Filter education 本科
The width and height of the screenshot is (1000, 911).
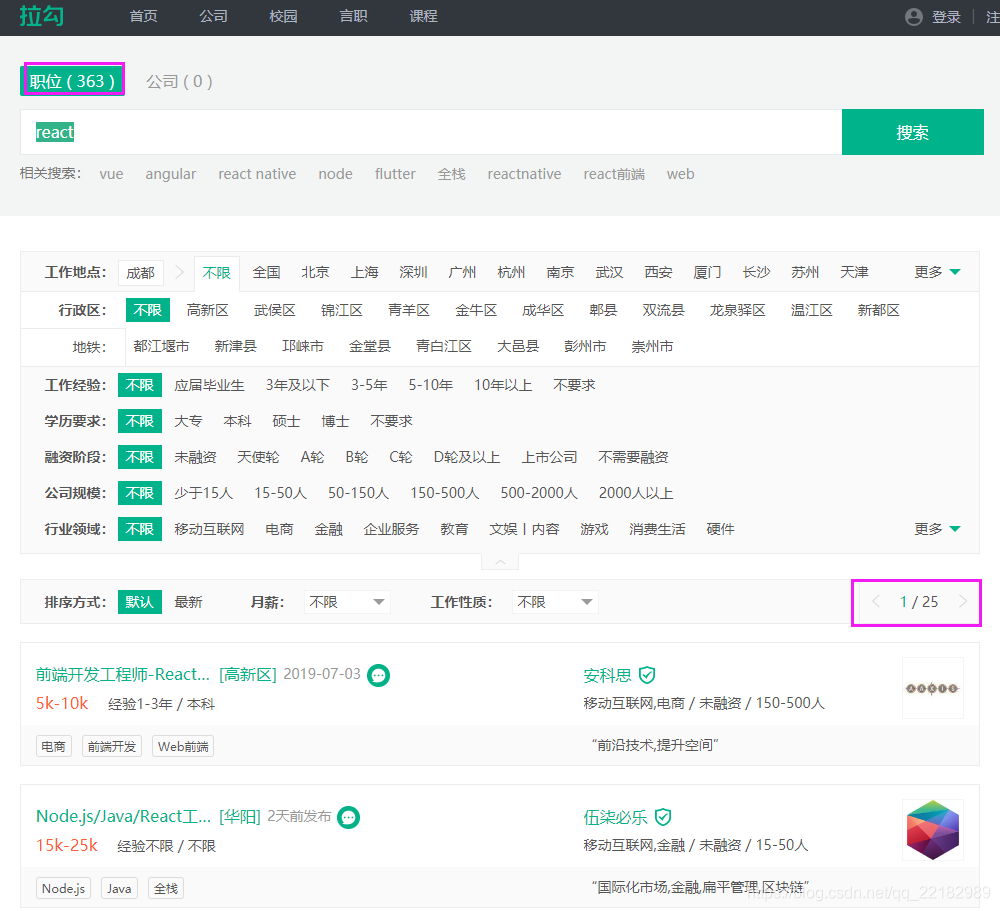(x=237, y=422)
